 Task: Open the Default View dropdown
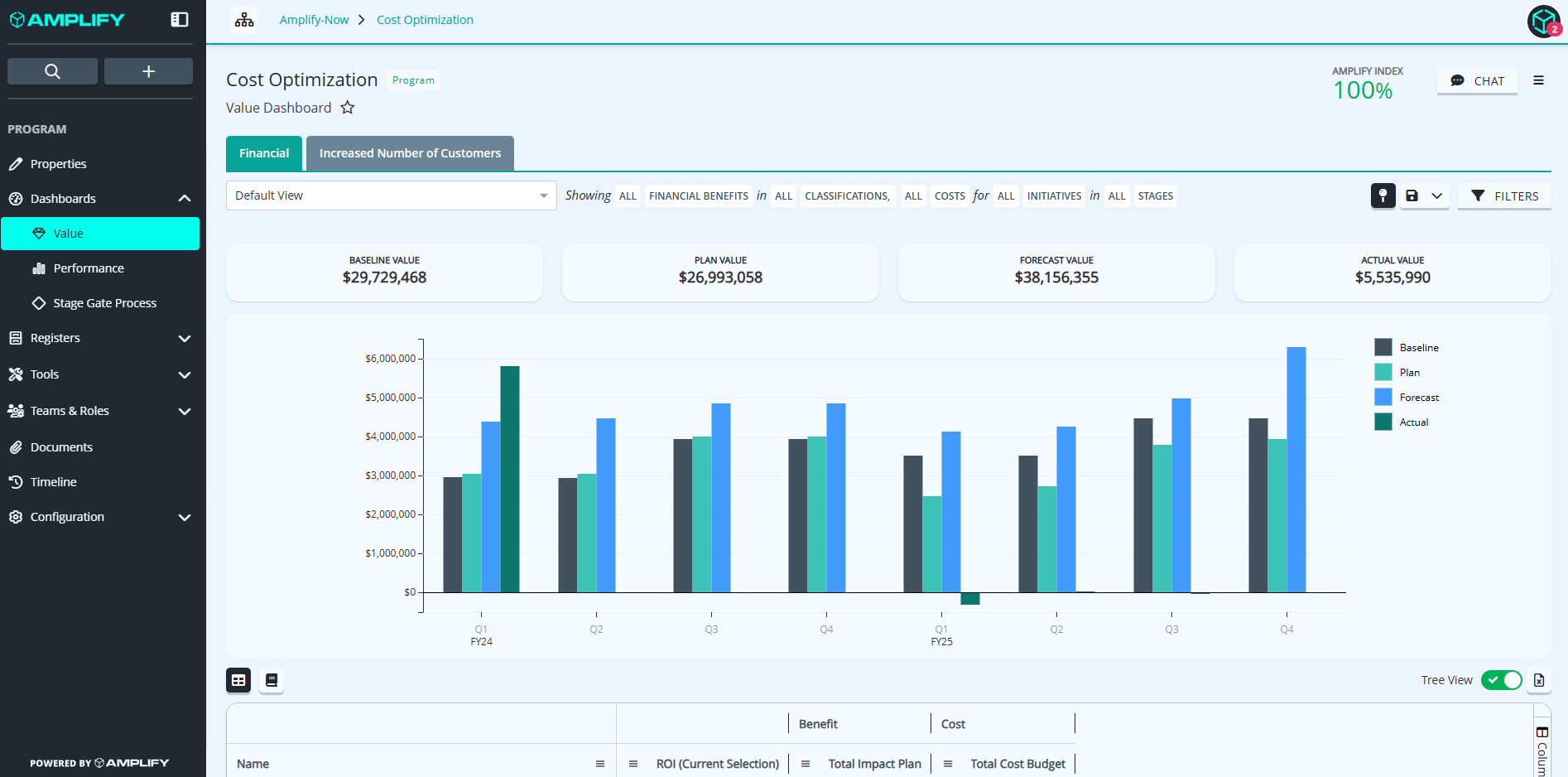click(x=391, y=195)
